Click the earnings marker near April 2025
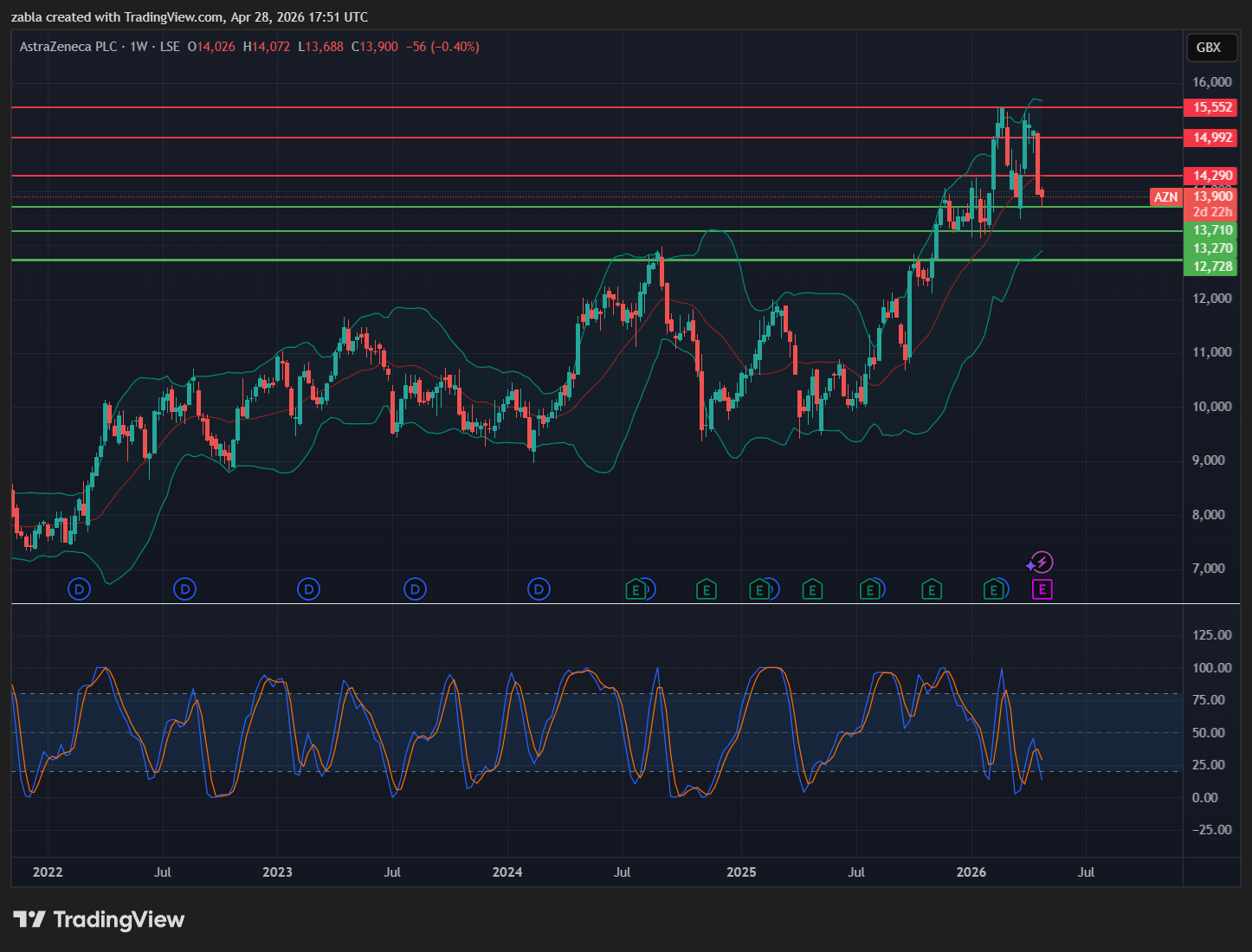 click(811, 590)
